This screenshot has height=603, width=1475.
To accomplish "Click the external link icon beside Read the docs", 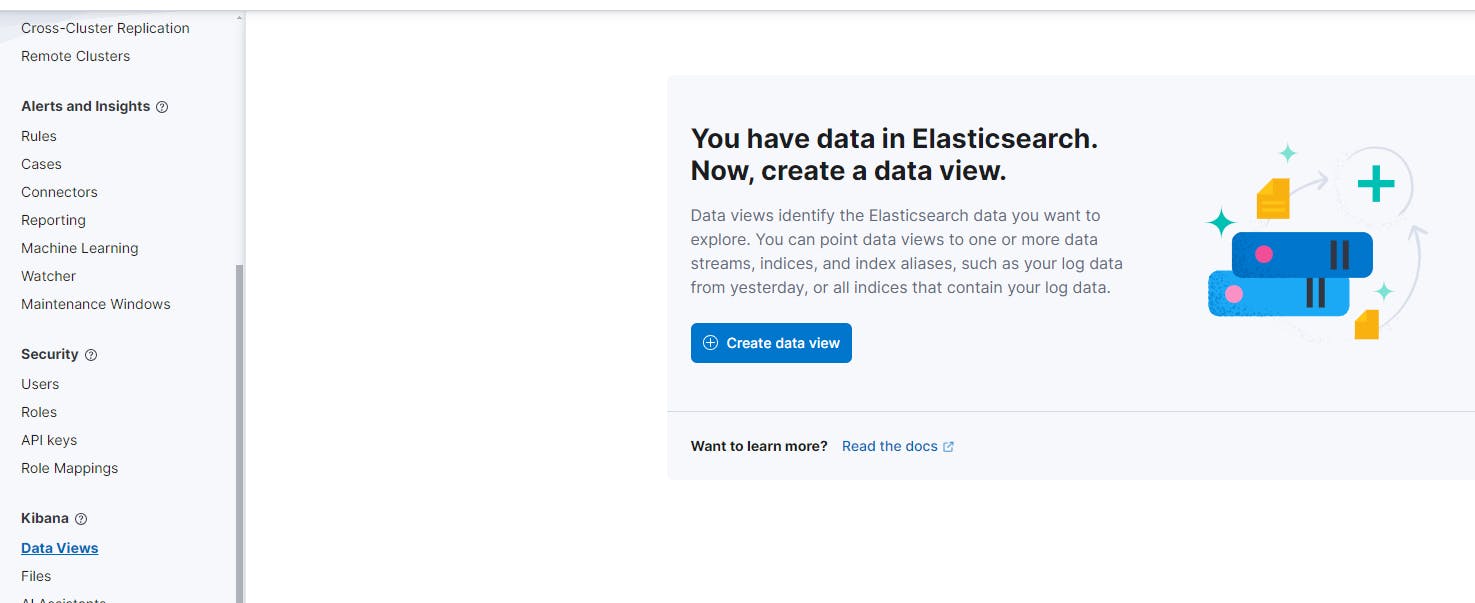I will (948, 447).
